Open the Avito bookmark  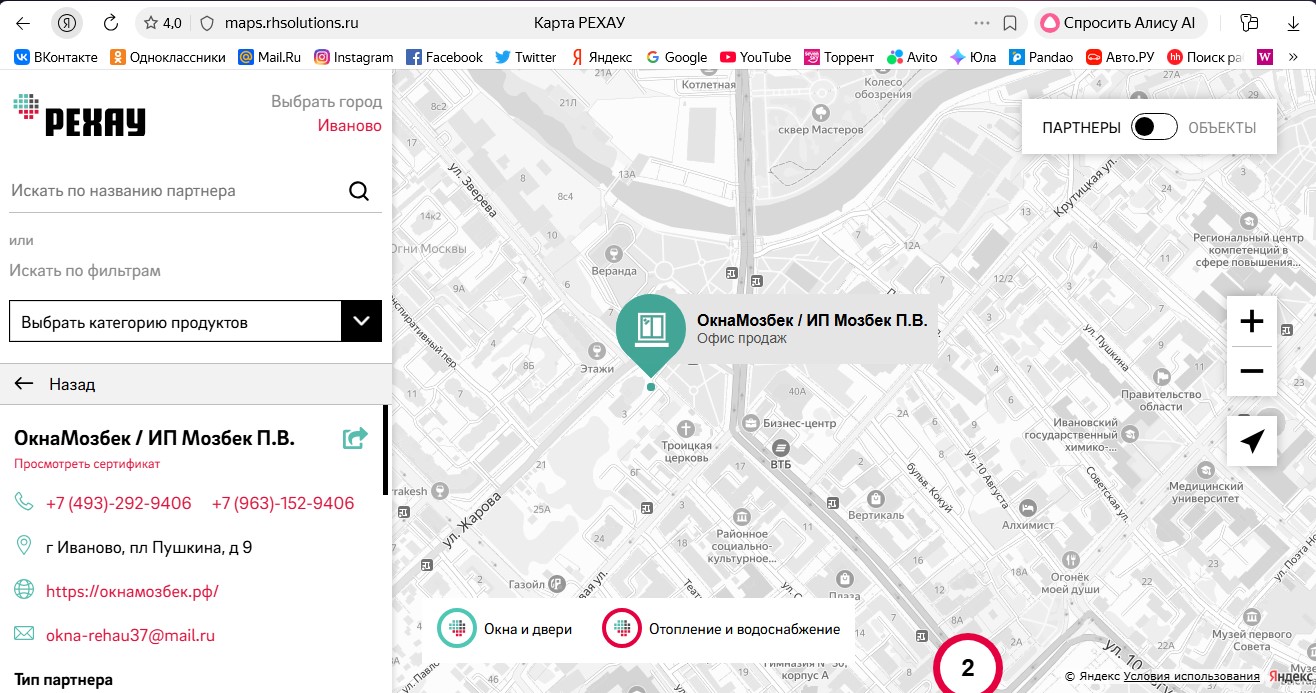(x=911, y=57)
